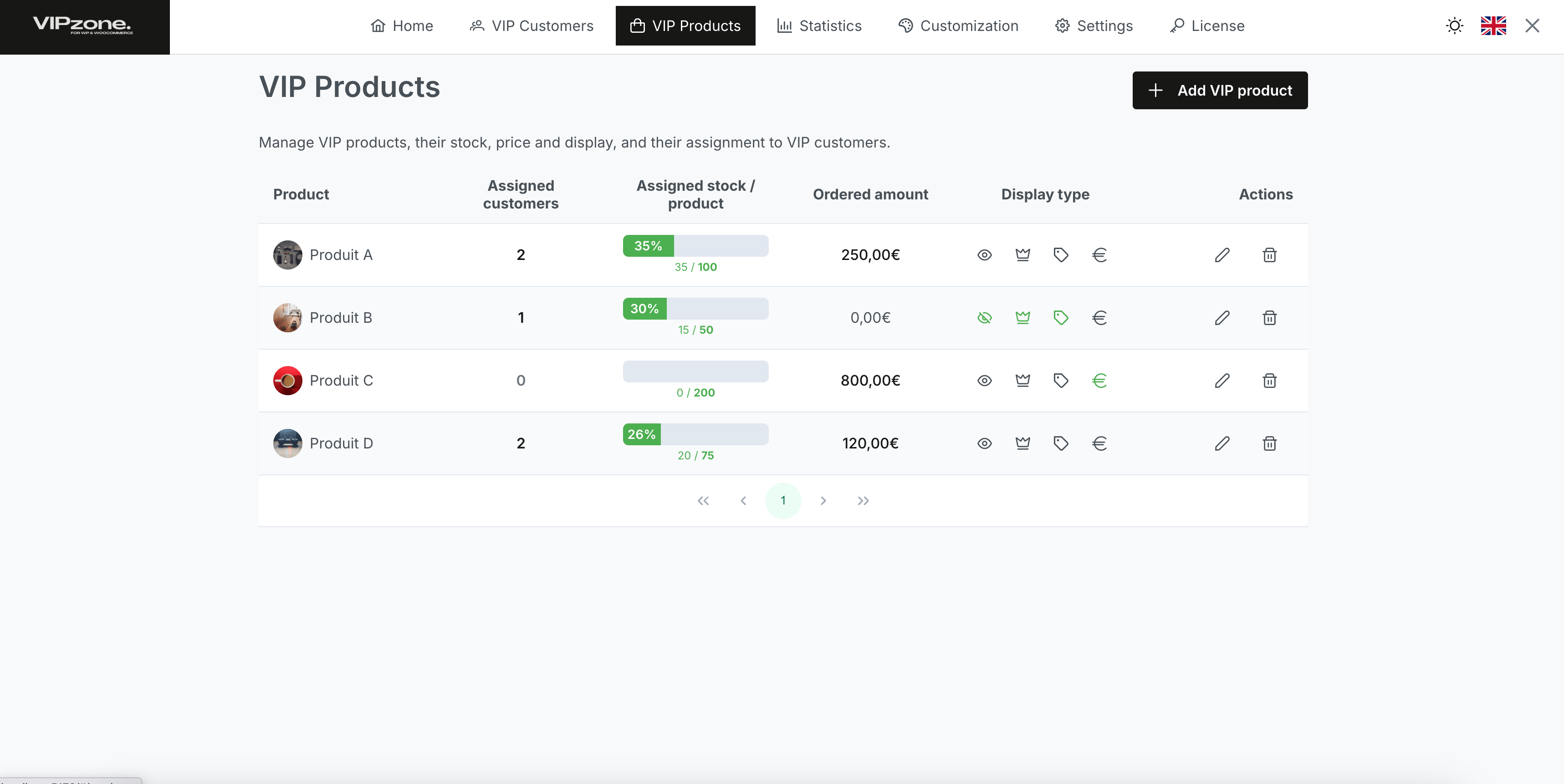Go to previous page chevron
Screen dimensions: 1564x784
[x=743, y=501]
